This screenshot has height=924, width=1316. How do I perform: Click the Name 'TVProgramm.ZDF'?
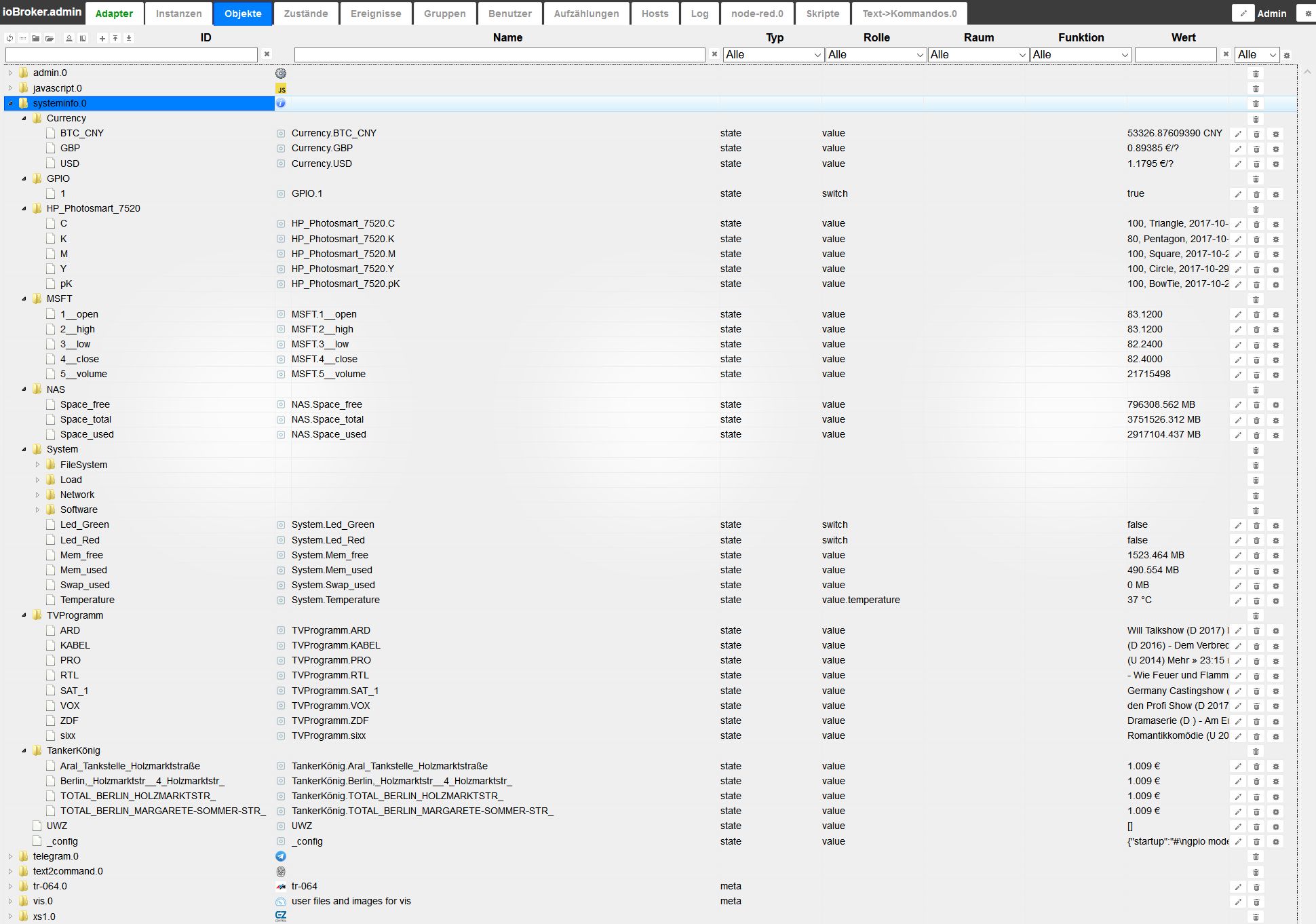tap(330, 720)
